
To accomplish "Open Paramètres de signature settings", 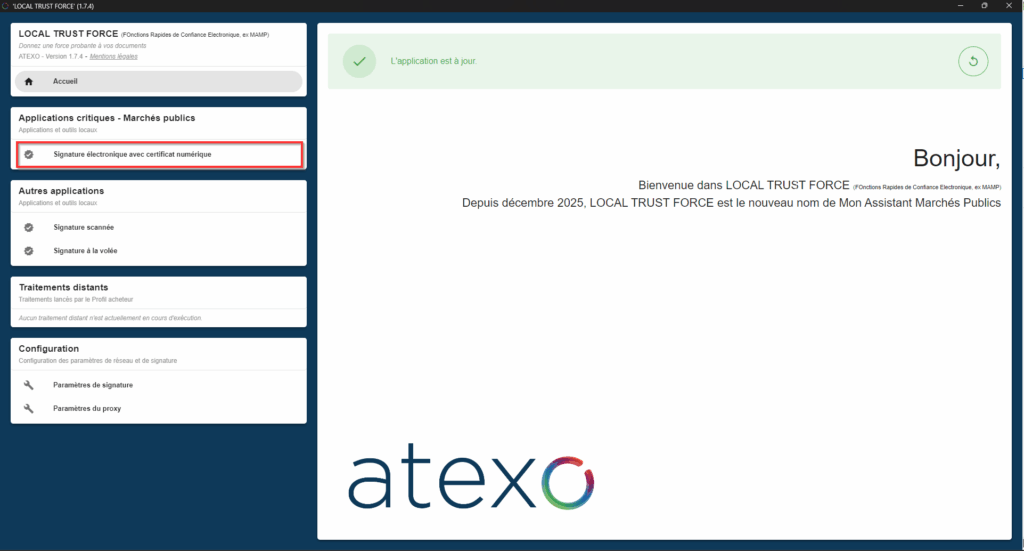I will tap(159, 385).
